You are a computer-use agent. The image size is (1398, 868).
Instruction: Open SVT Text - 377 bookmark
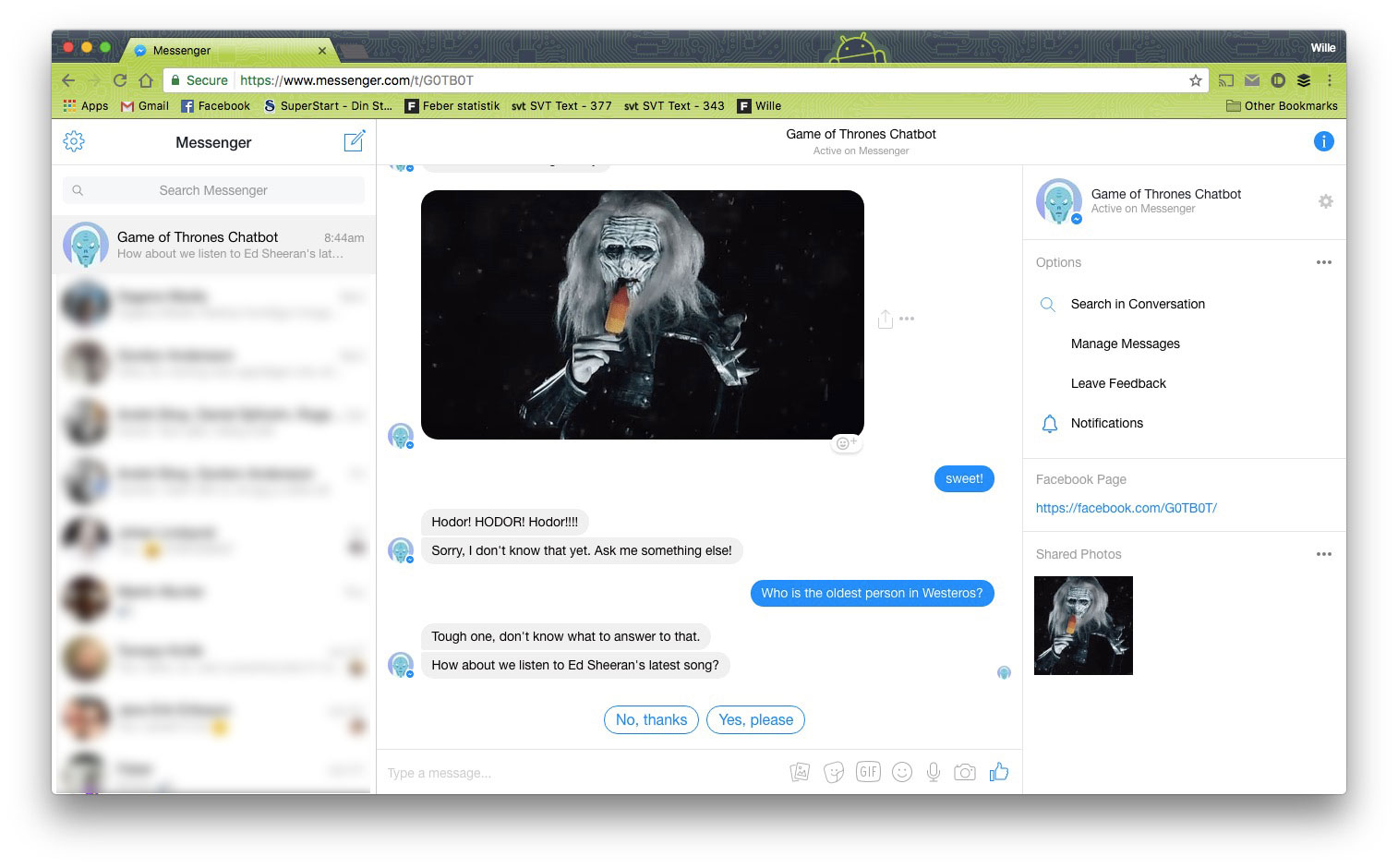561,106
